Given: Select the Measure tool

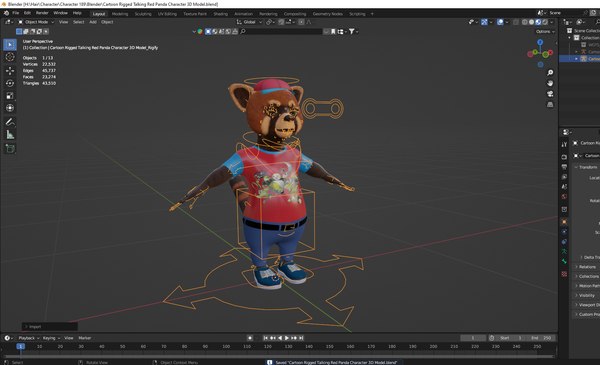Looking at the screenshot, I should click(10, 135).
